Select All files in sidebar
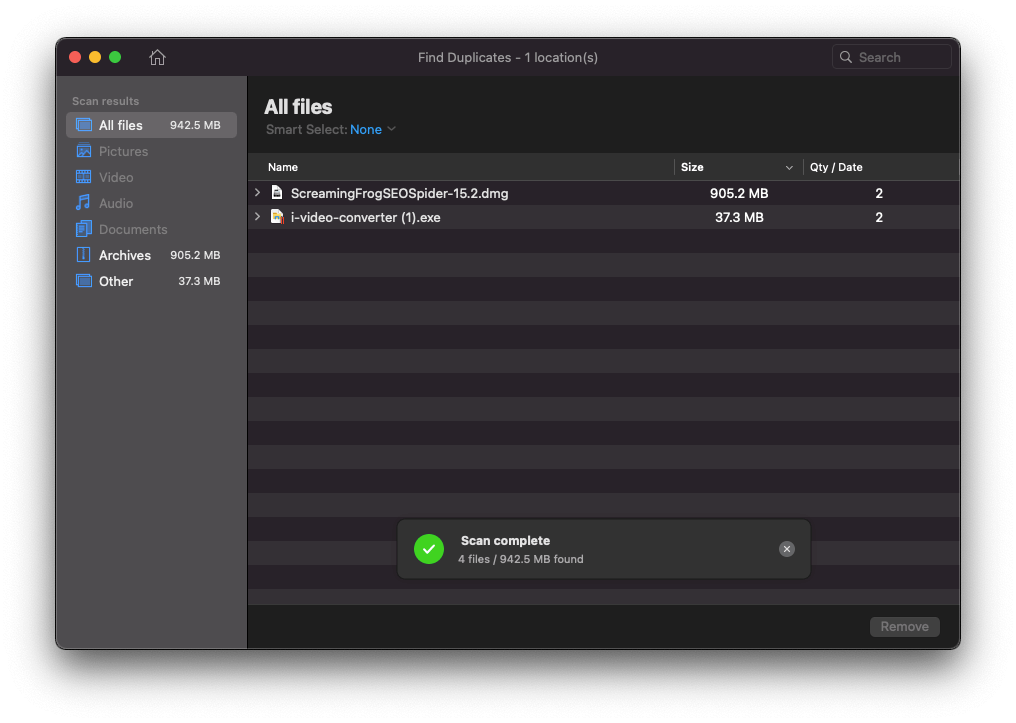 151,125
